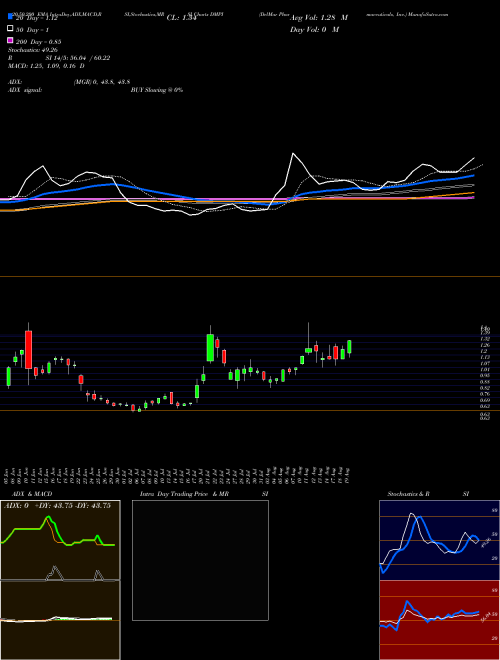Image resolution: width=500 pixels, height=660 pixels.
Task: Click the 'ADX: 0 +DY: 43.75 -DY: 43.75' header
Action: pyautogui.click(x=57, y=506)
